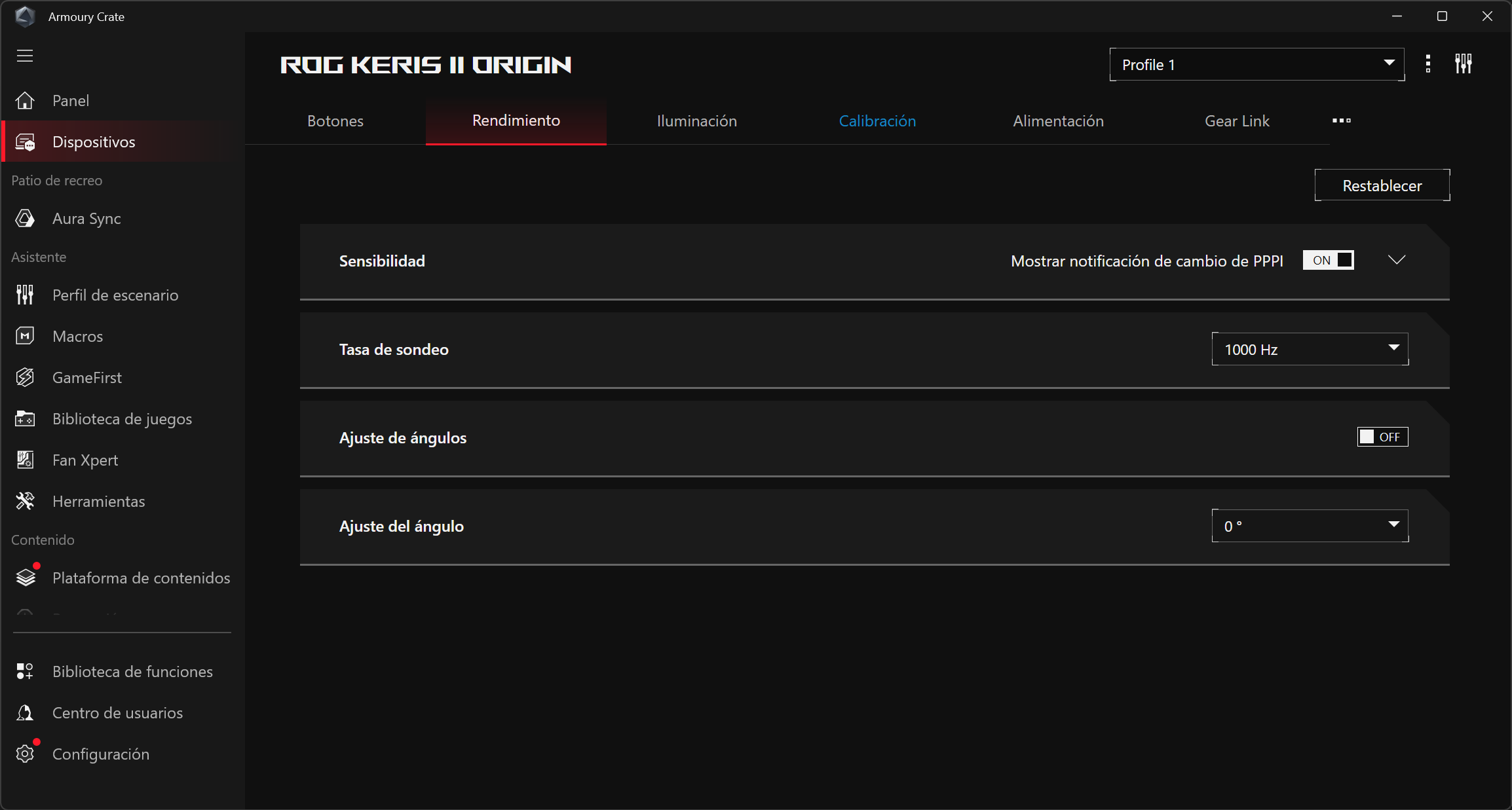Open Herramientas from the sidebar
1512x810 pixels.
click(x=123, y=501)
